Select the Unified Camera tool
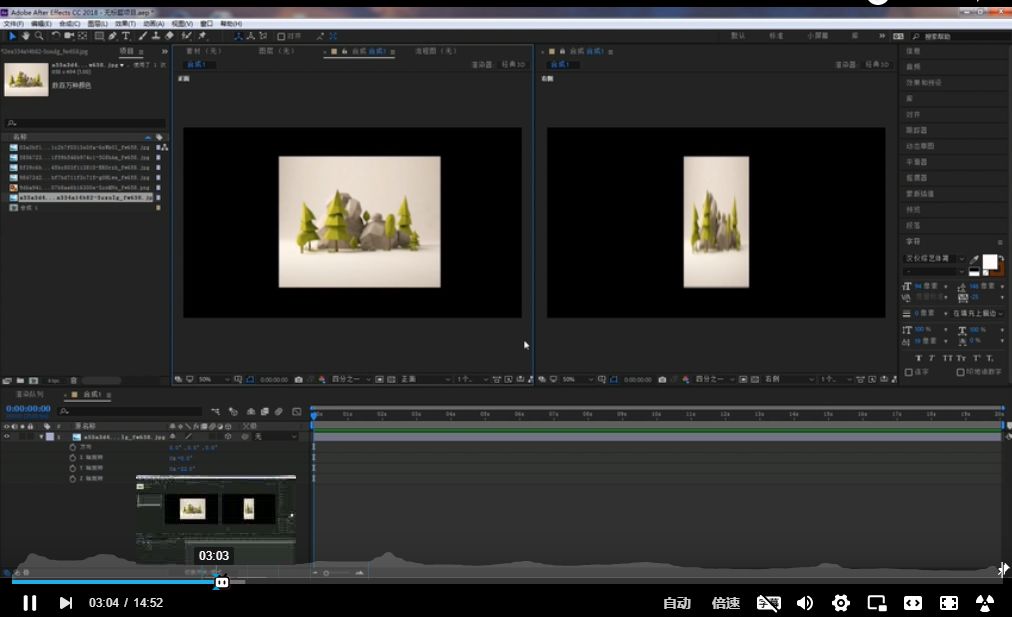 pos(68,36)
